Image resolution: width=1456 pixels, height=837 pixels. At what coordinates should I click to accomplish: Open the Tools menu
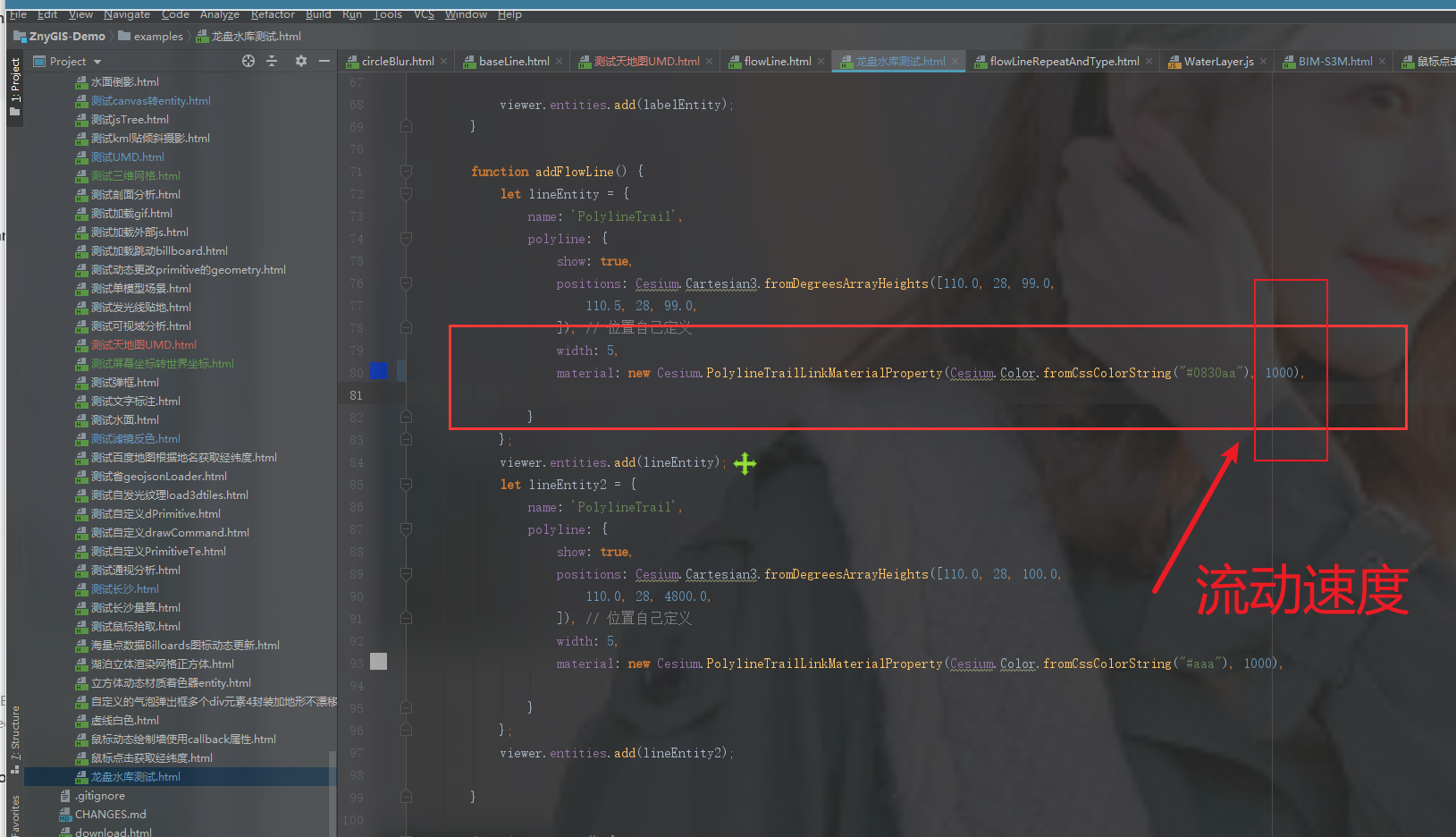[388, 14]
